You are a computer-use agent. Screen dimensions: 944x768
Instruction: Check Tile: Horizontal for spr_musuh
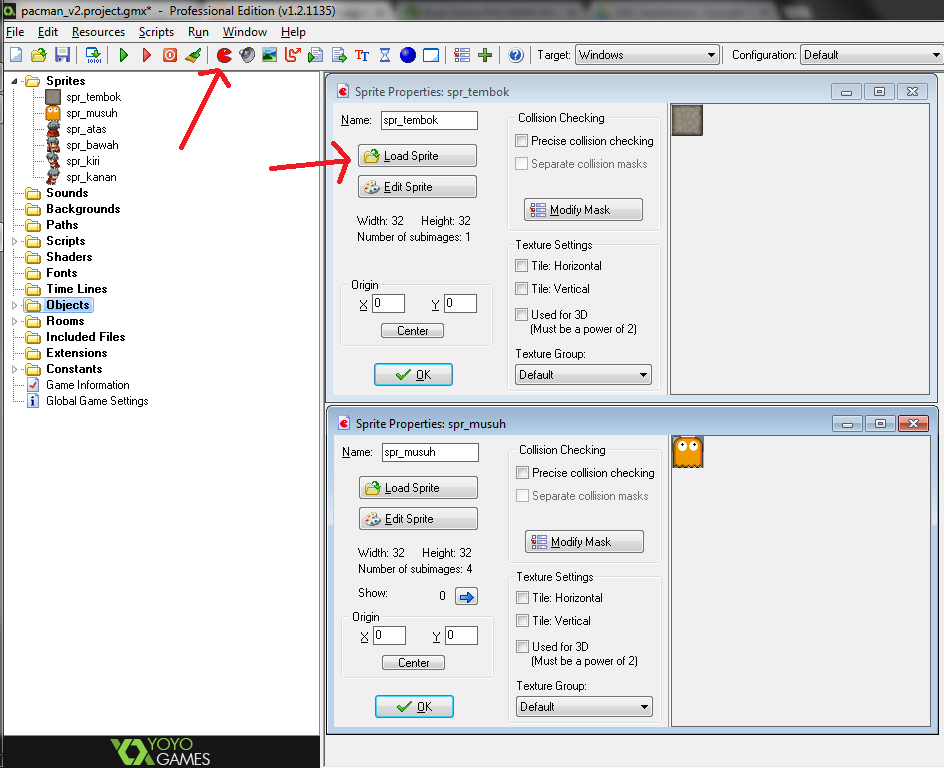click(521, 596)
